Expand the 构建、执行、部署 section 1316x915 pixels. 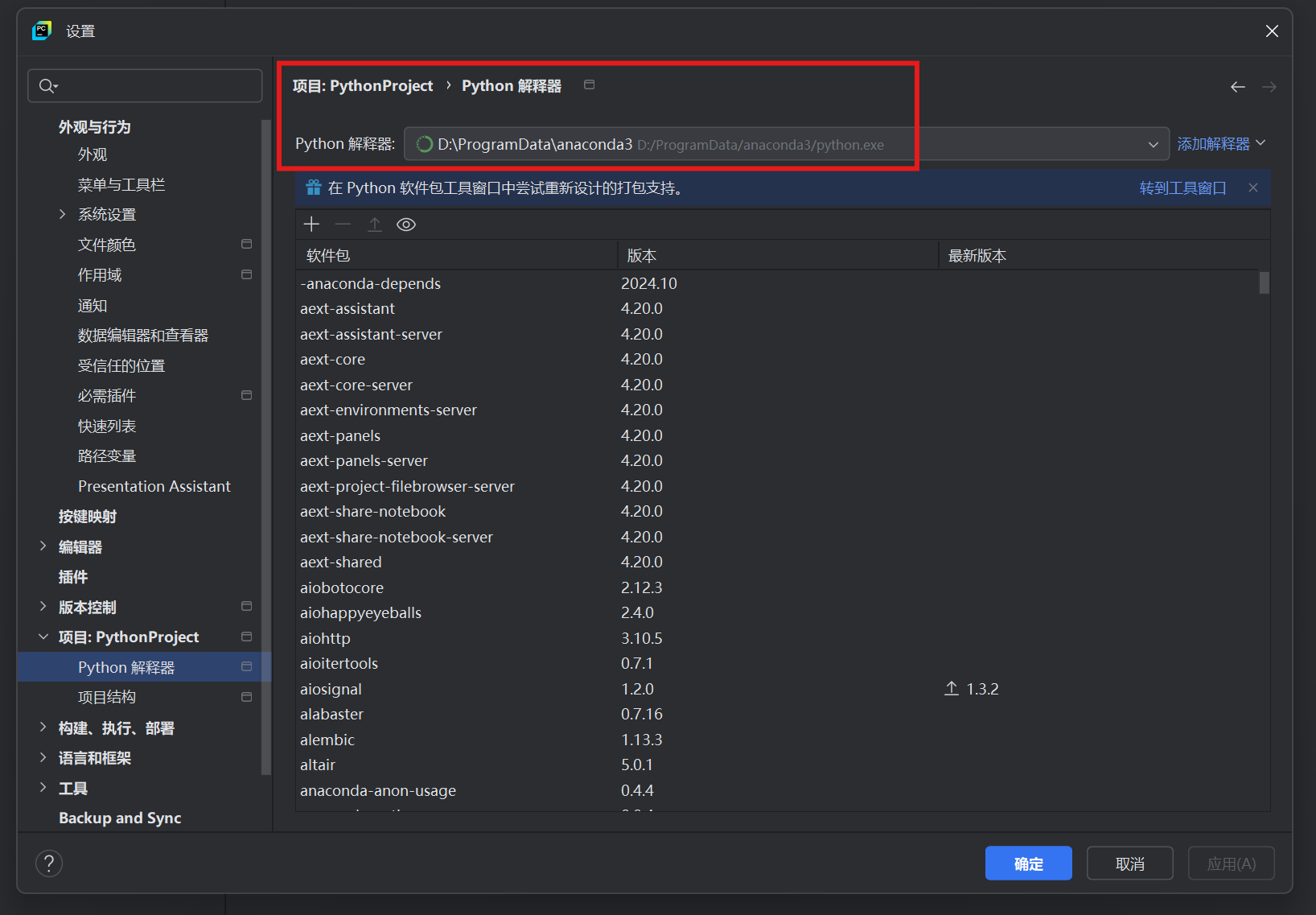pyautogui.click(x=43, y=727)
